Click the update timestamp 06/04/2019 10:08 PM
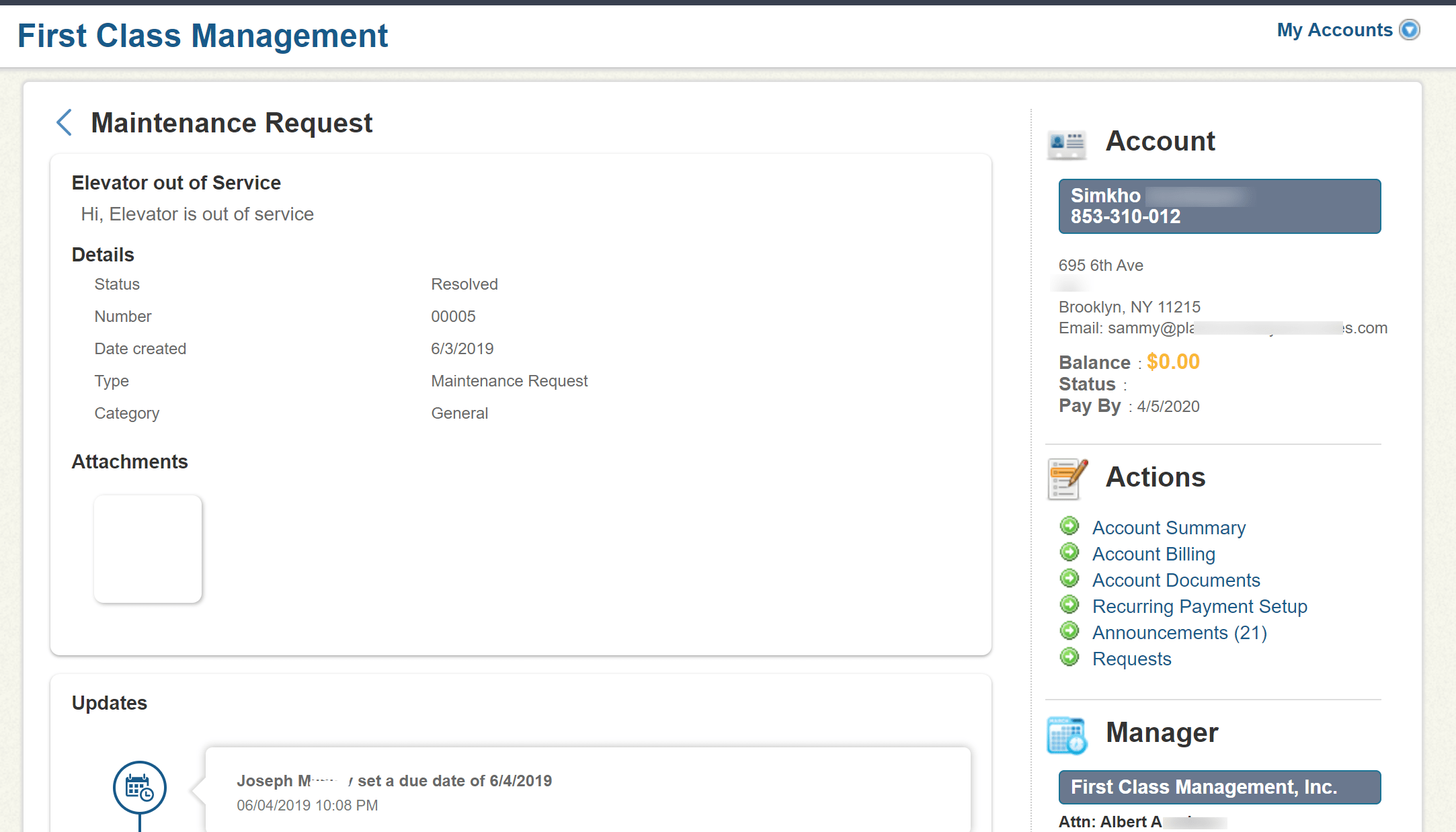 click(x=307, y=805)
